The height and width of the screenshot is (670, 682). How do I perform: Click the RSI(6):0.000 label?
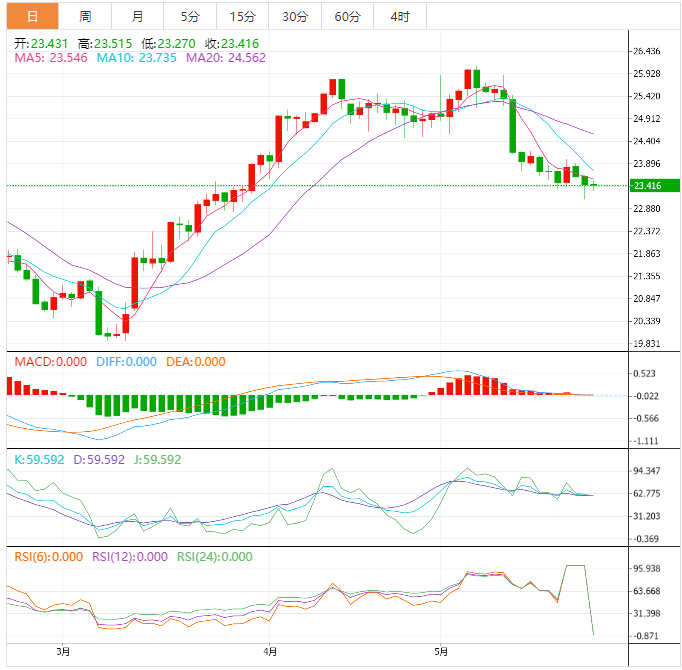tap(49, 556)
